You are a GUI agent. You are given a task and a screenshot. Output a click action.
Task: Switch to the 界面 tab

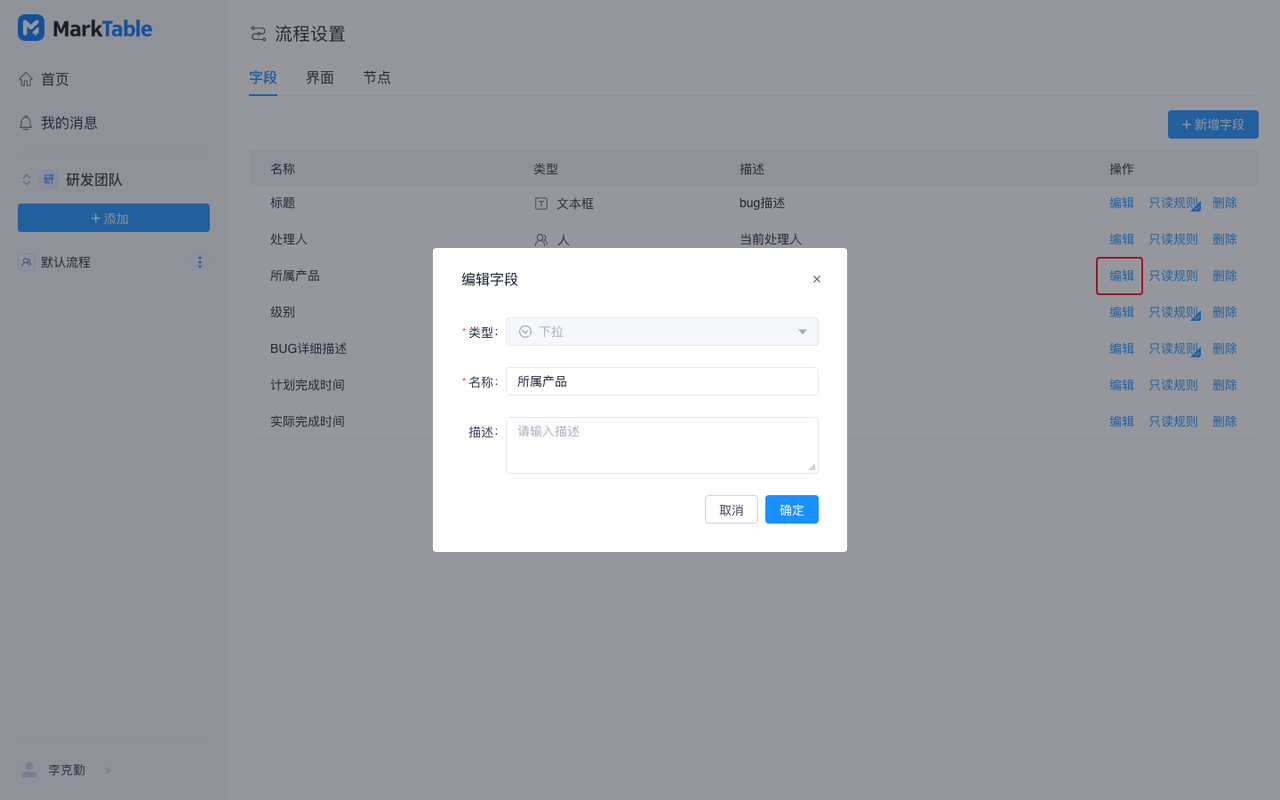320,77
